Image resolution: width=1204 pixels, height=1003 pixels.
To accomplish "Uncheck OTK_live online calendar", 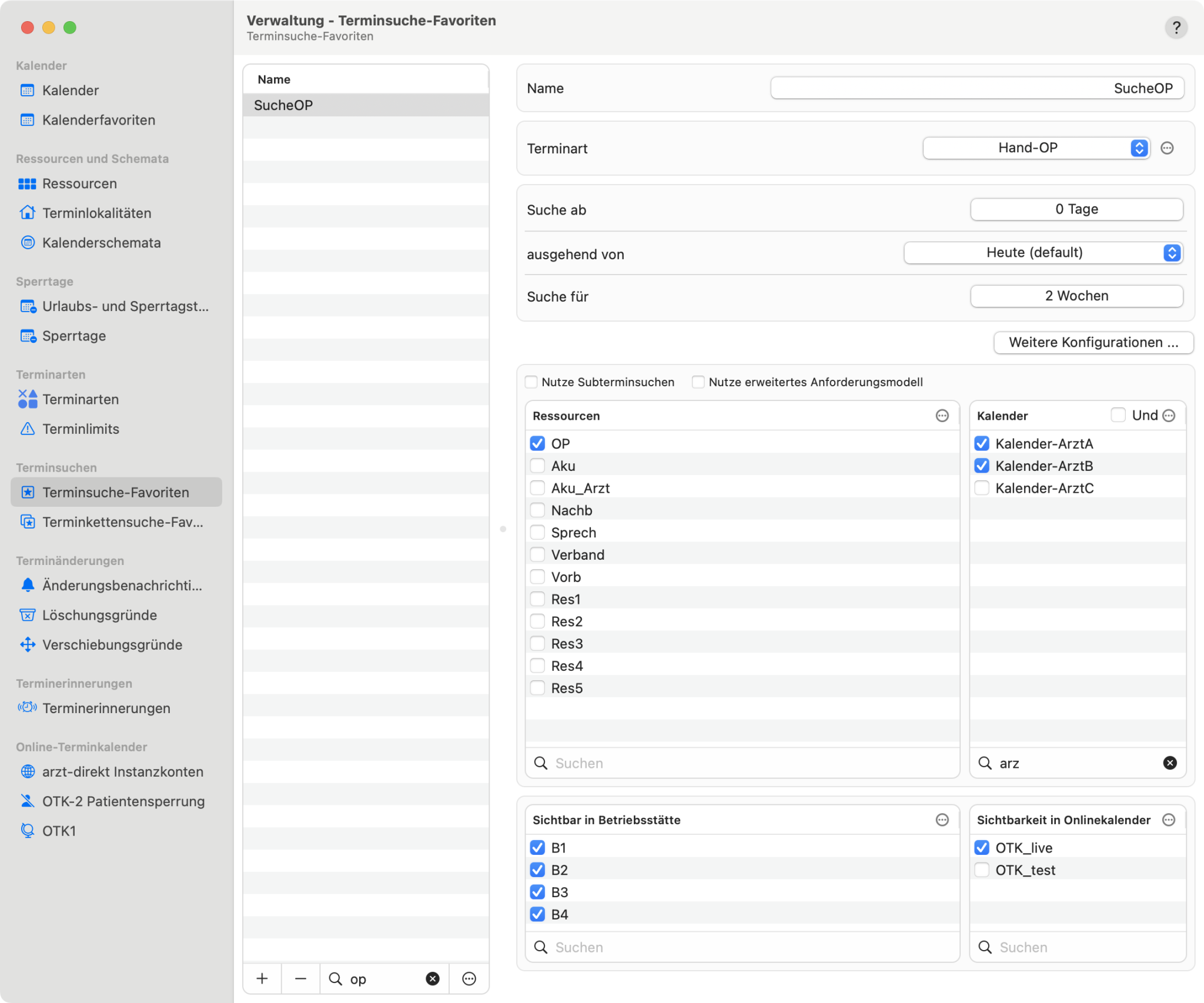I will click(982, 847).
